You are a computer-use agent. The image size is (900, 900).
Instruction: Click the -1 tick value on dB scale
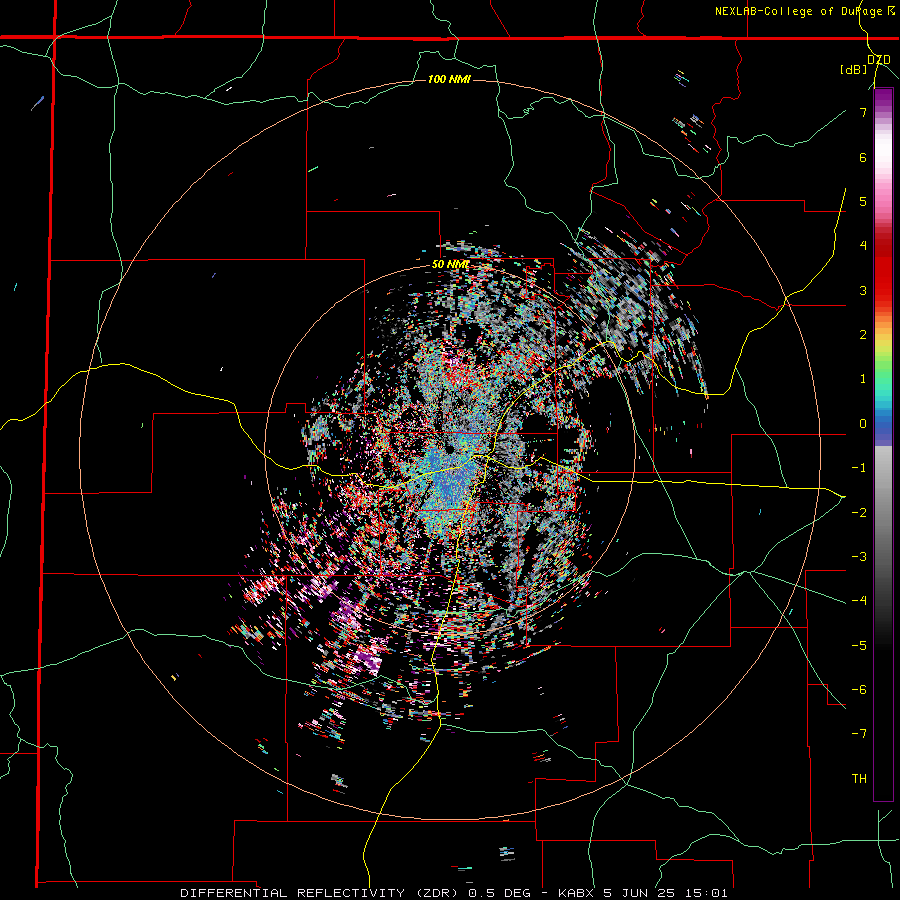[x=859, y=468]
